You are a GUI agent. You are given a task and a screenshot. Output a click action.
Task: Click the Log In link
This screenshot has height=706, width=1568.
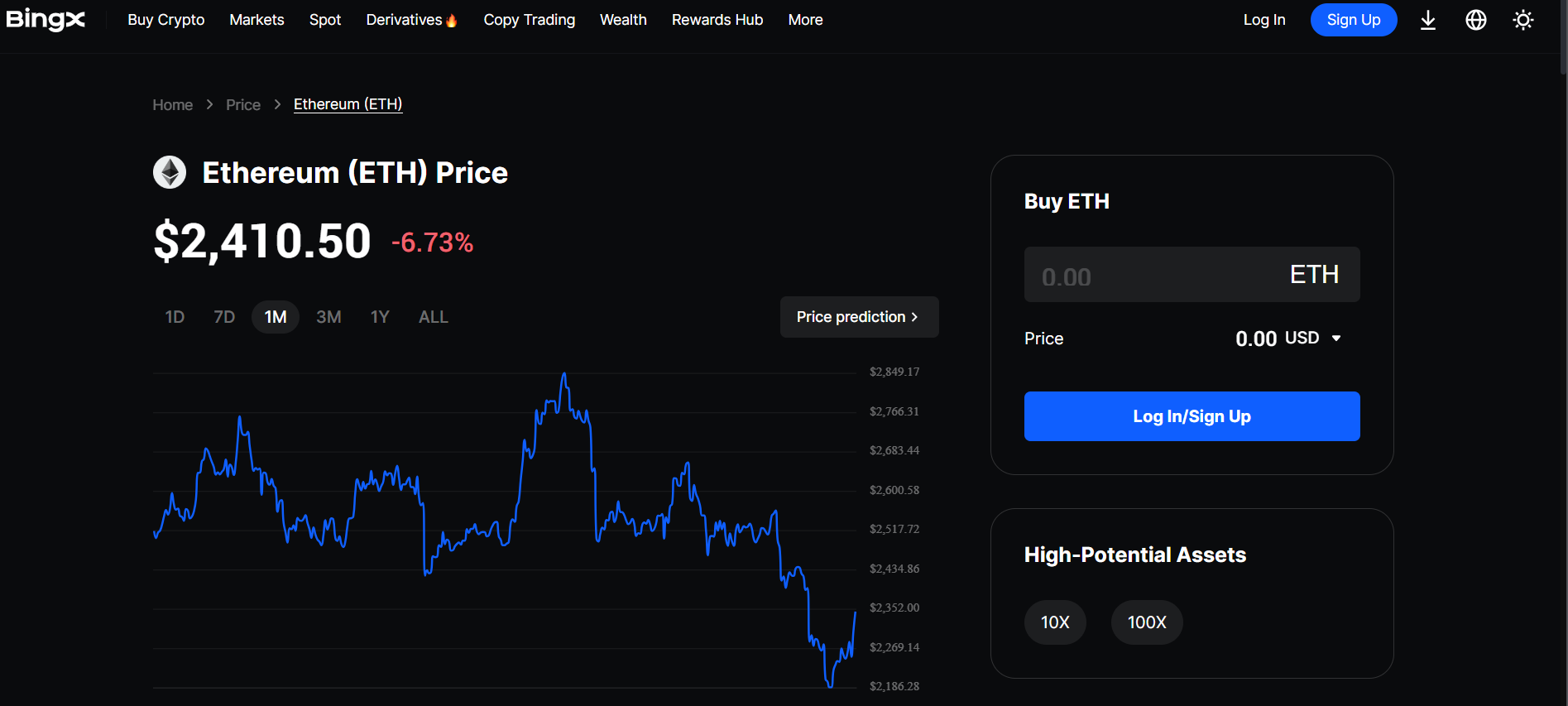tap(1264, 20)
